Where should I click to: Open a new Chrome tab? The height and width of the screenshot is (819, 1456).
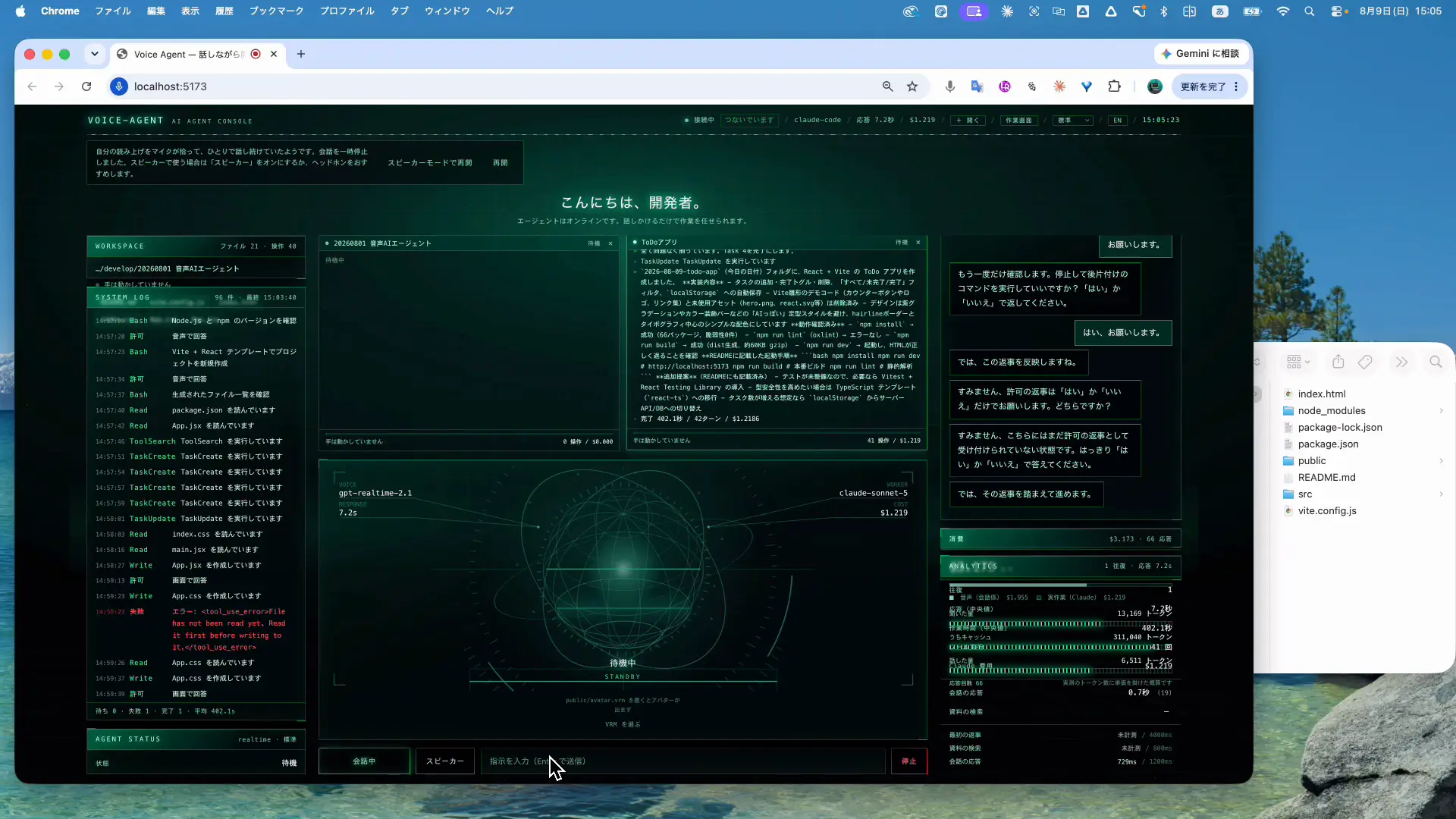click(x=301, y=54)
